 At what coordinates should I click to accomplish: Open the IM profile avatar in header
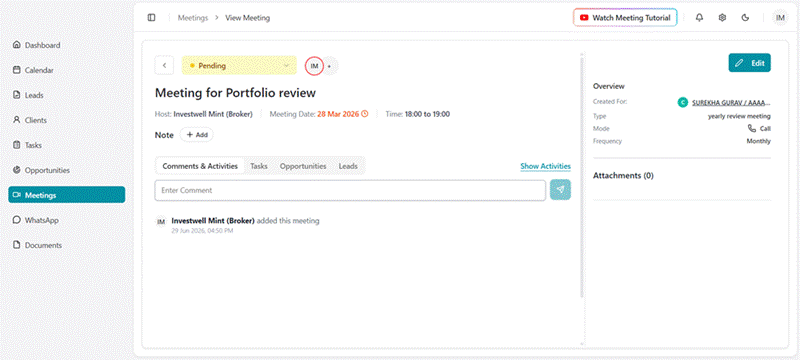click(780, 18)
